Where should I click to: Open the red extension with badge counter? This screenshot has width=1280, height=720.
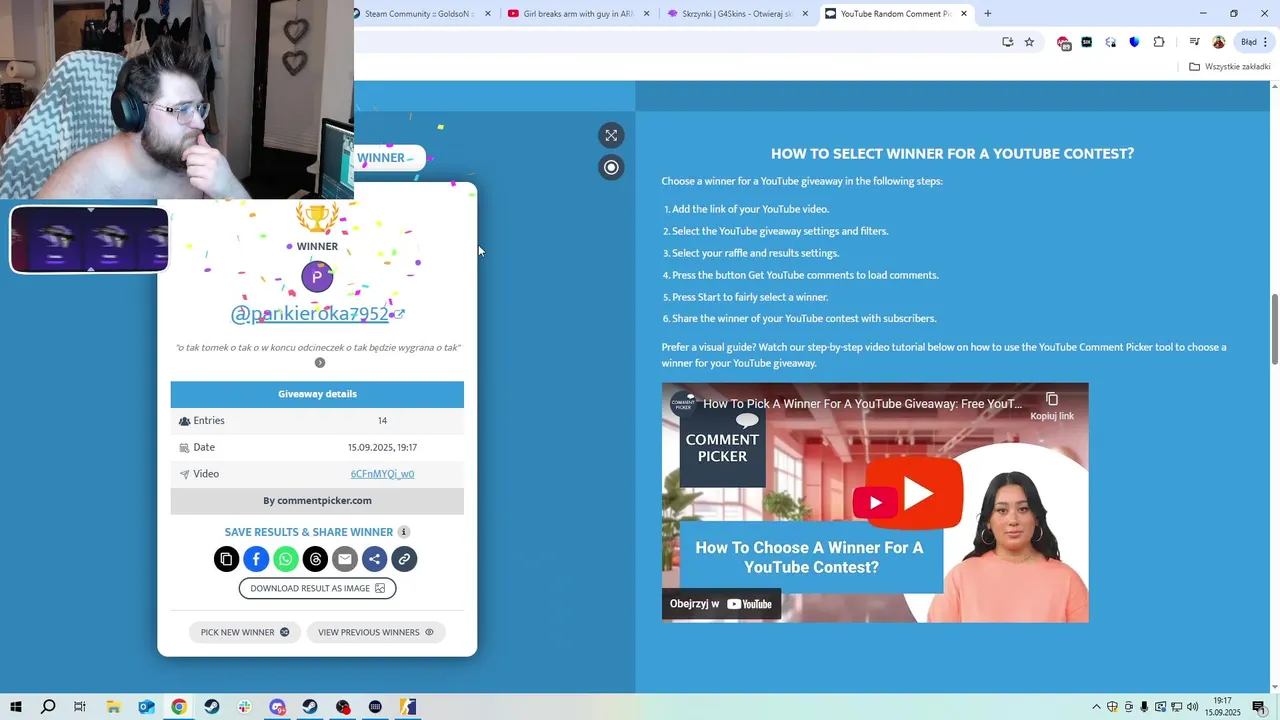[1063, 42]
